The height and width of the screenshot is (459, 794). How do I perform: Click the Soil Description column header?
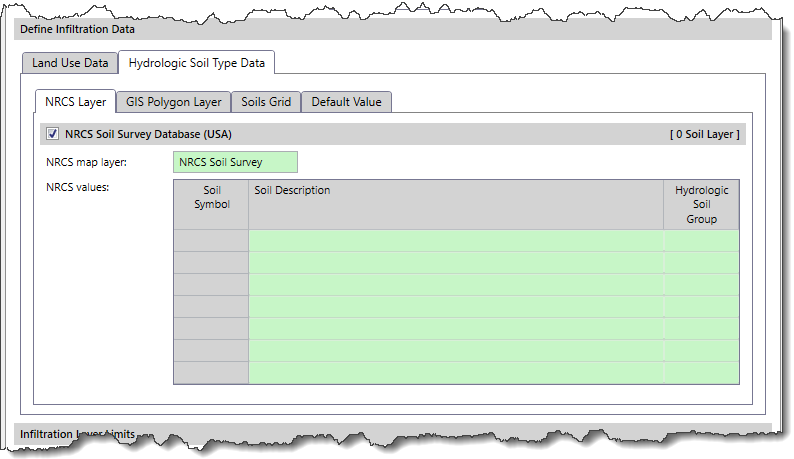(x=456, y=205)
